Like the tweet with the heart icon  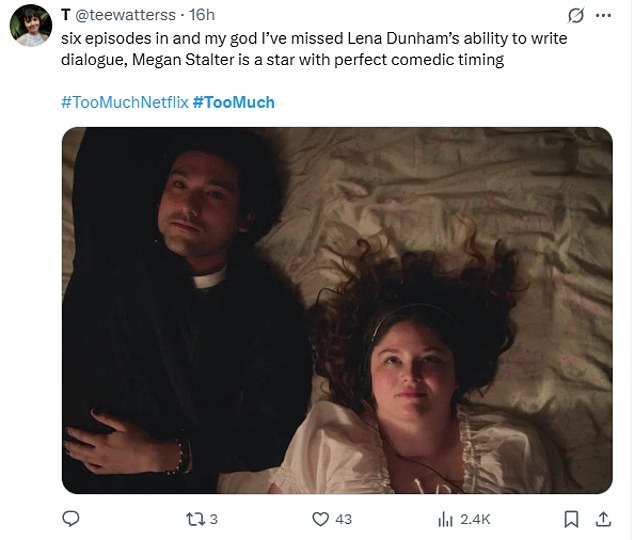[x=321, y=519]
